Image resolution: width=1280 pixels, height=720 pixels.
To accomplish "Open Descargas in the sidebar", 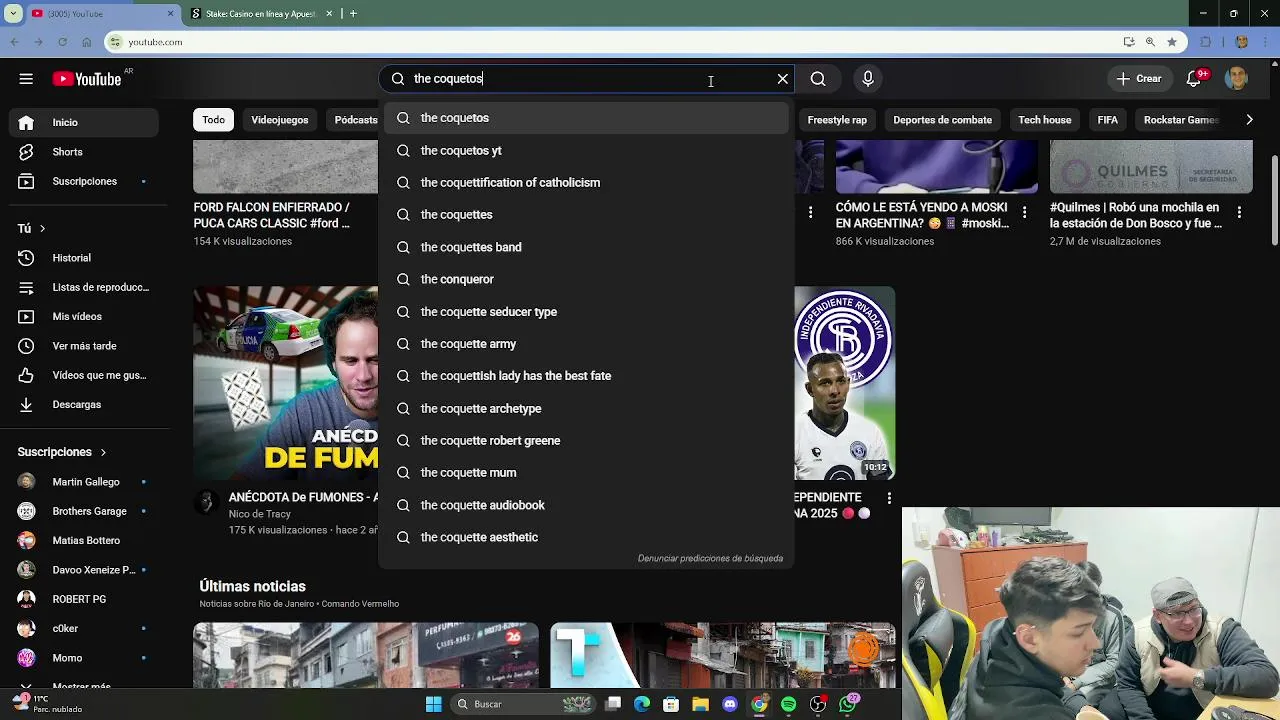I will click(x=85, y=404).
